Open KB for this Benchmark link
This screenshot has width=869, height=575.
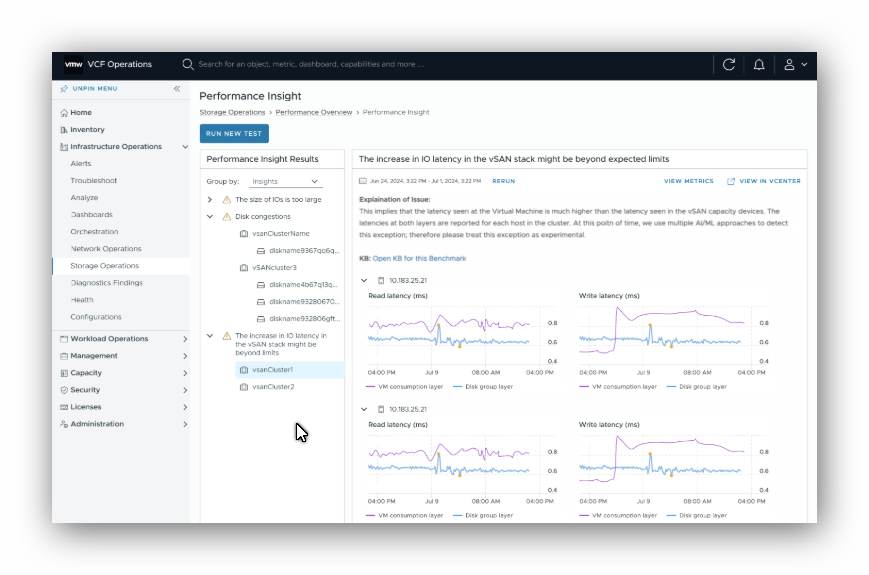[x=419, y=258]
